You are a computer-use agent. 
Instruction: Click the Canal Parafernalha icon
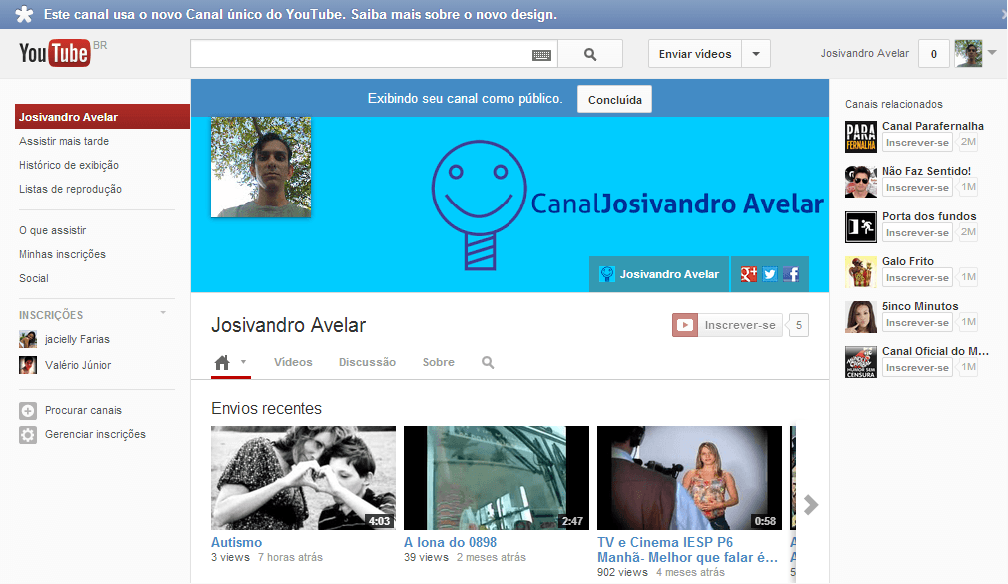tap(861, 137)
